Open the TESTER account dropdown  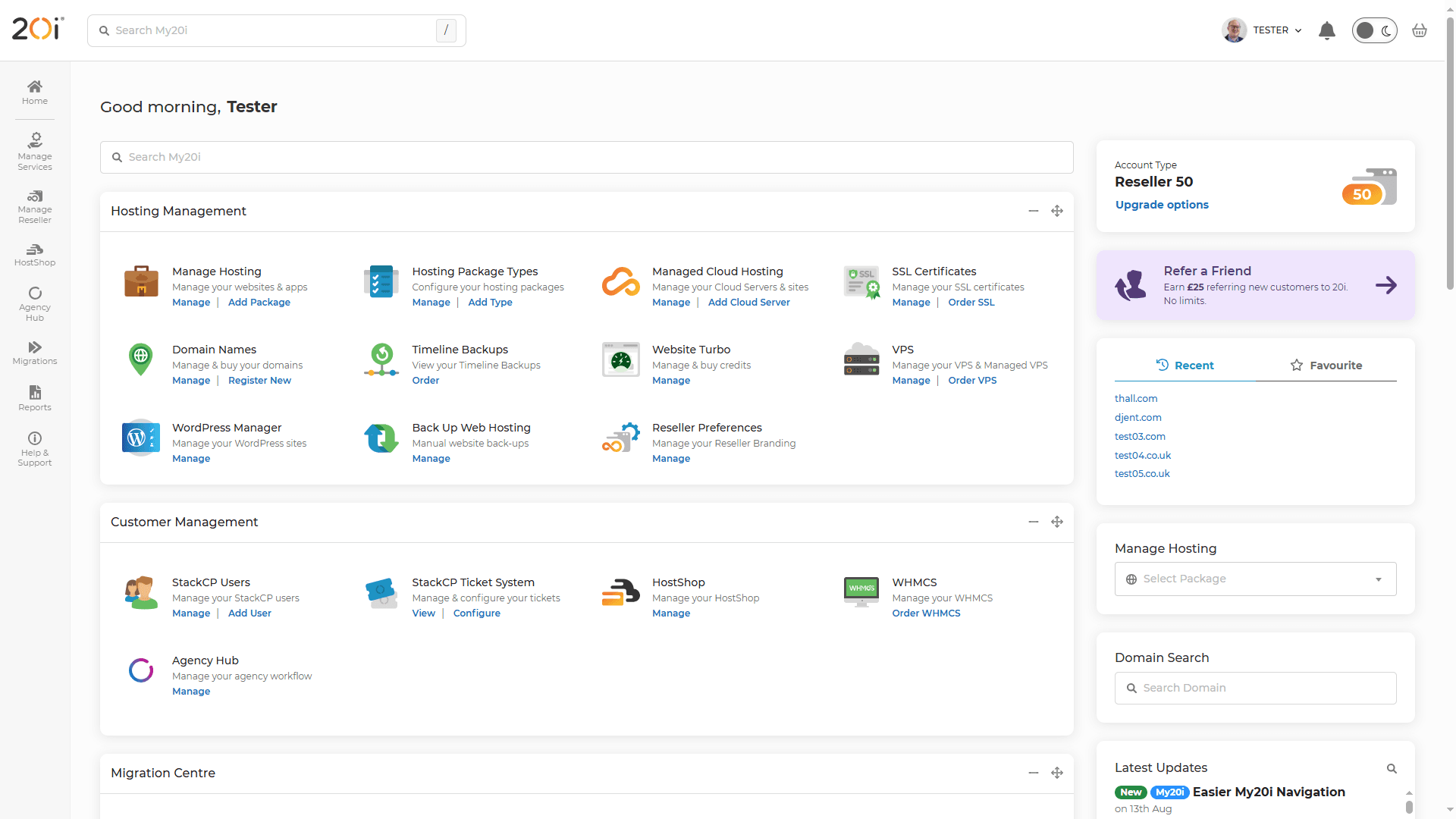[x=1263, y=30]
